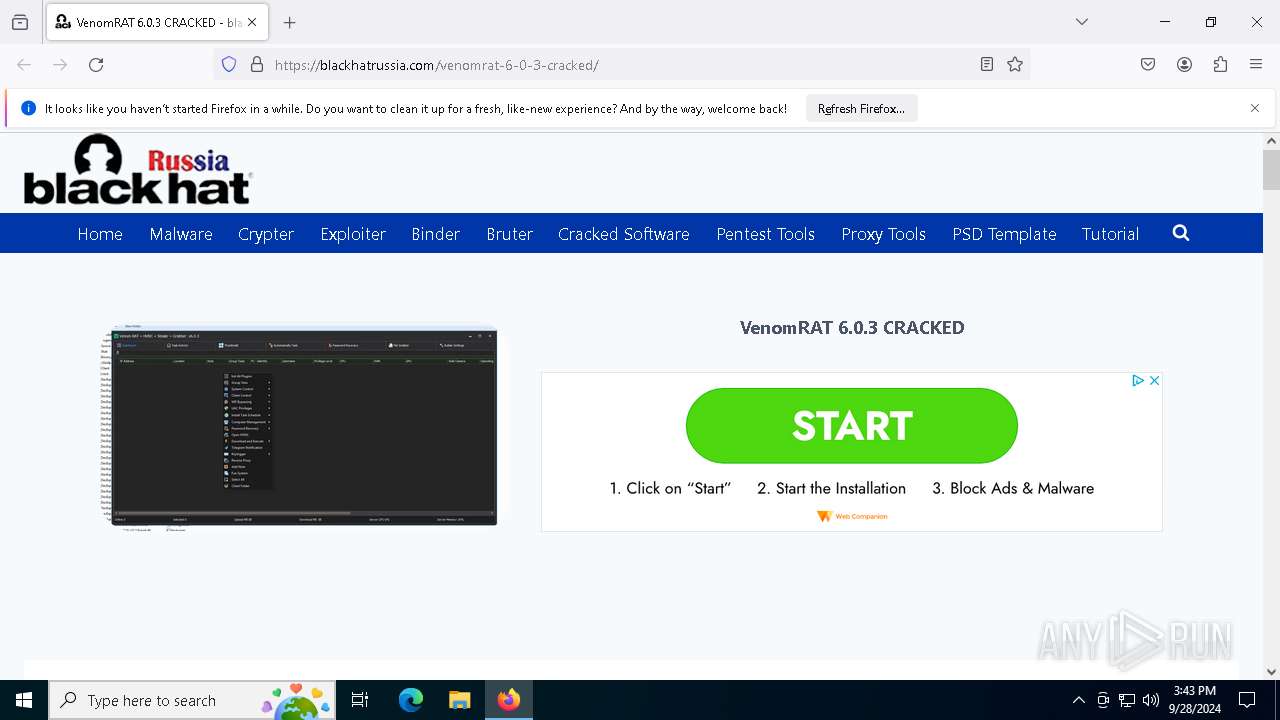Dismiss the Firefox refresh notification bar
Screen dimensions: 1280x720
click(1255, 108)
